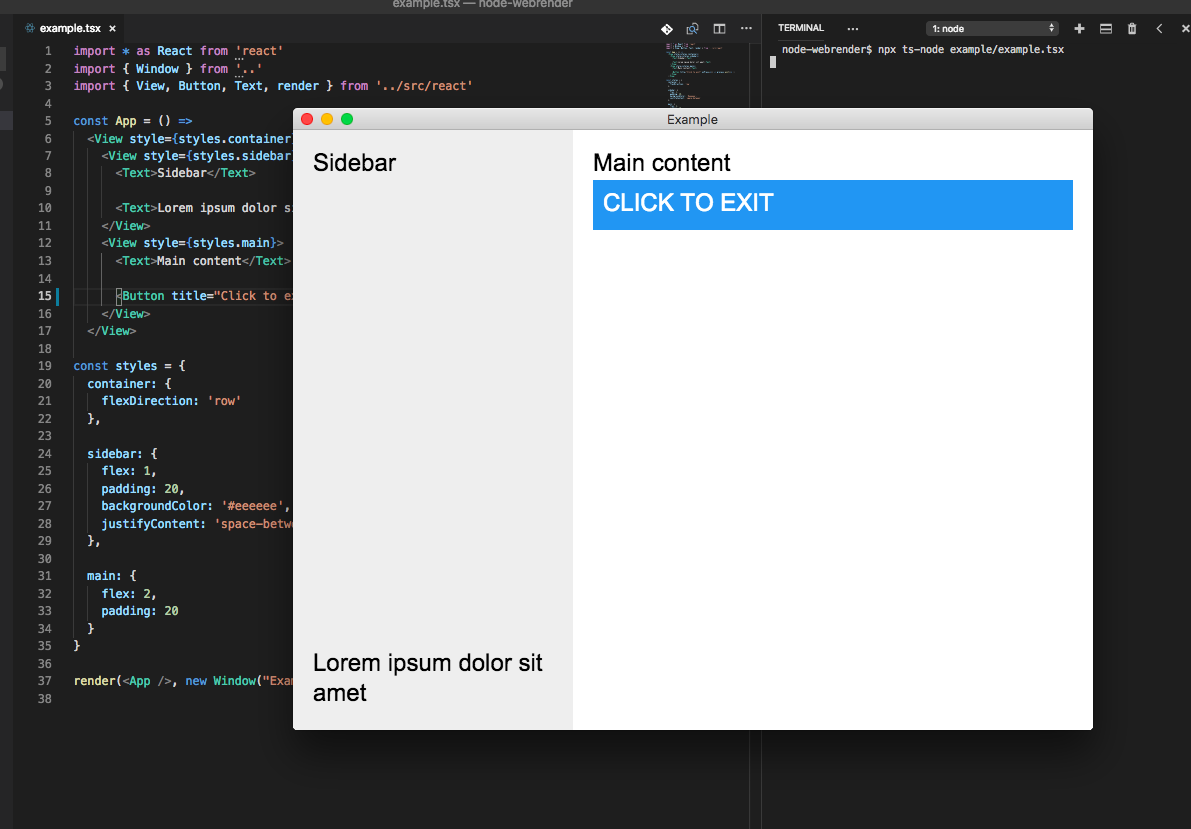This screenshot has height=829, width=1191.
Task: Open the preview/search file icon in editor toolbar
Action: [692, 29]
